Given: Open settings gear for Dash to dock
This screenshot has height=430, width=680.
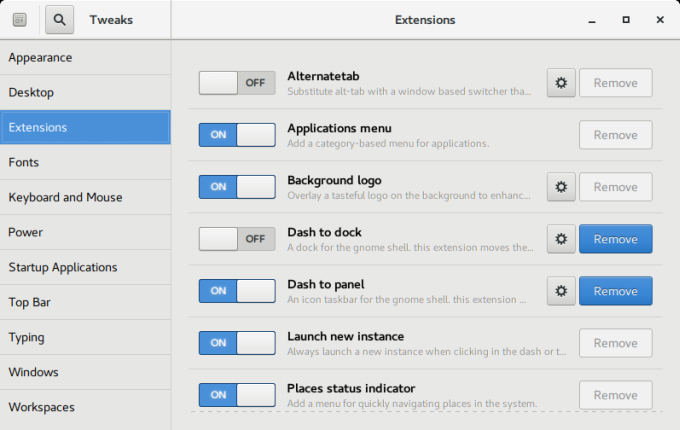Looking at the screenshot, I should point(561,239).
